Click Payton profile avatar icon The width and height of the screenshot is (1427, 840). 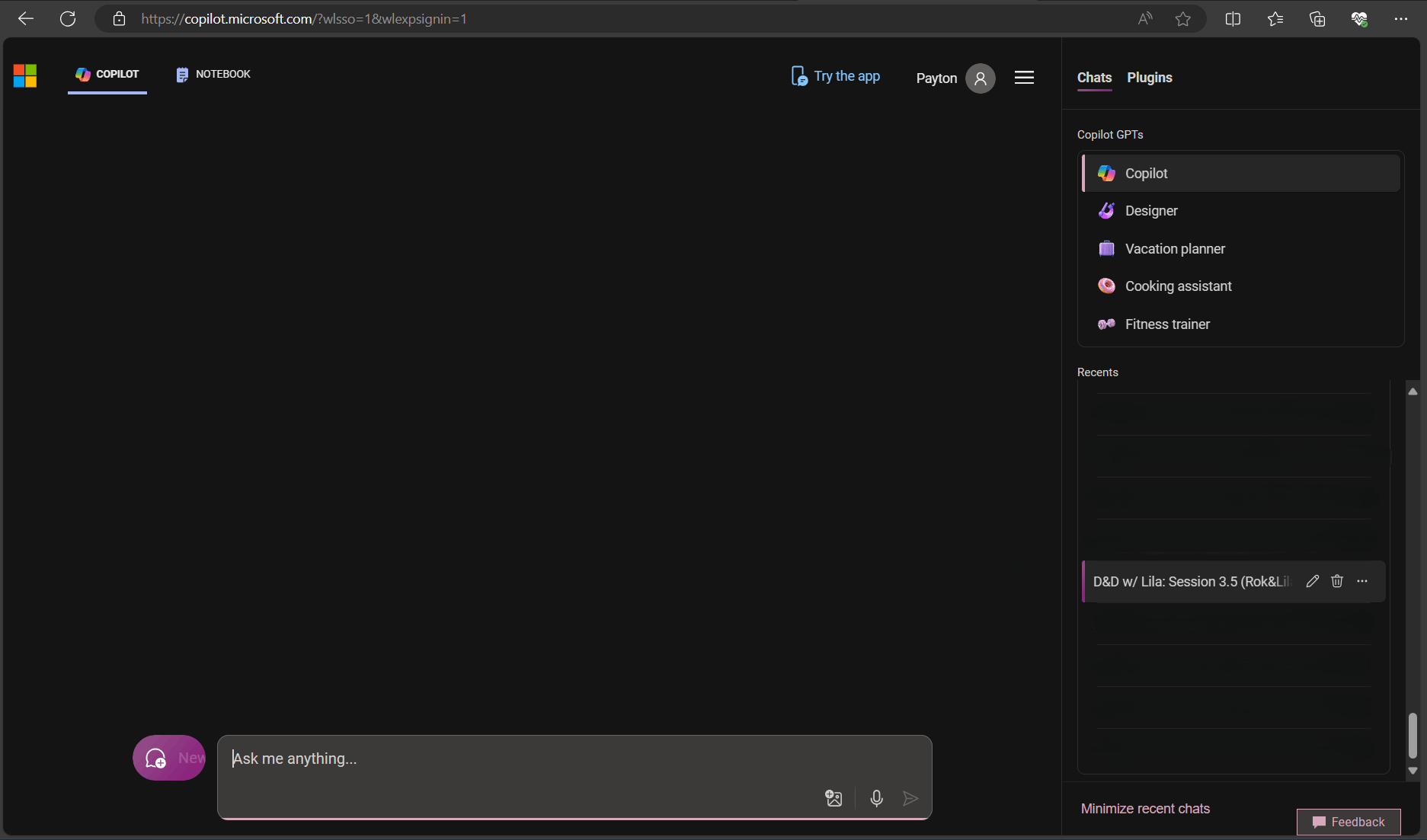point(981,78)
